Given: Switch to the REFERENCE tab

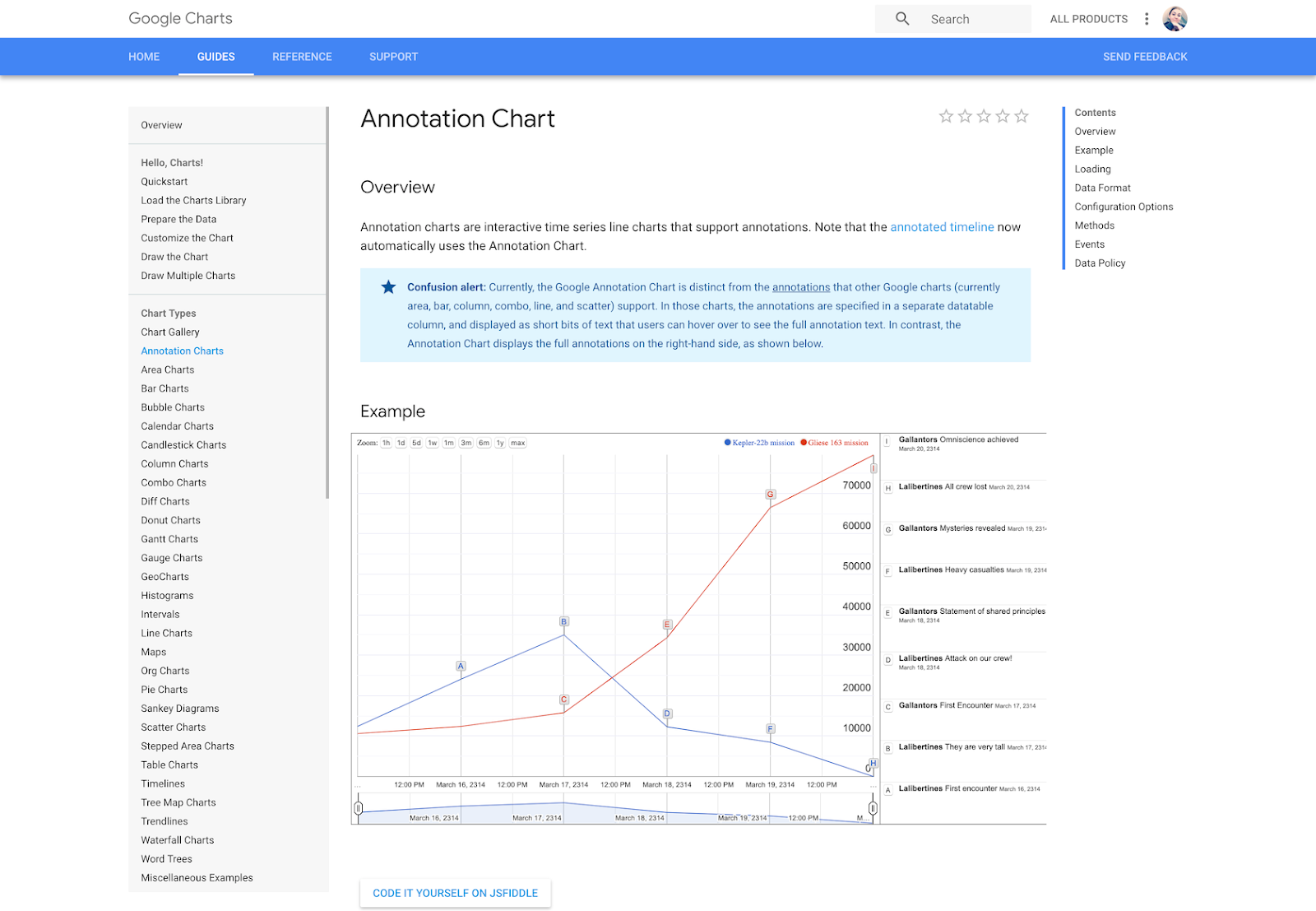Looking at the screenshot, I should click(302, 56).
